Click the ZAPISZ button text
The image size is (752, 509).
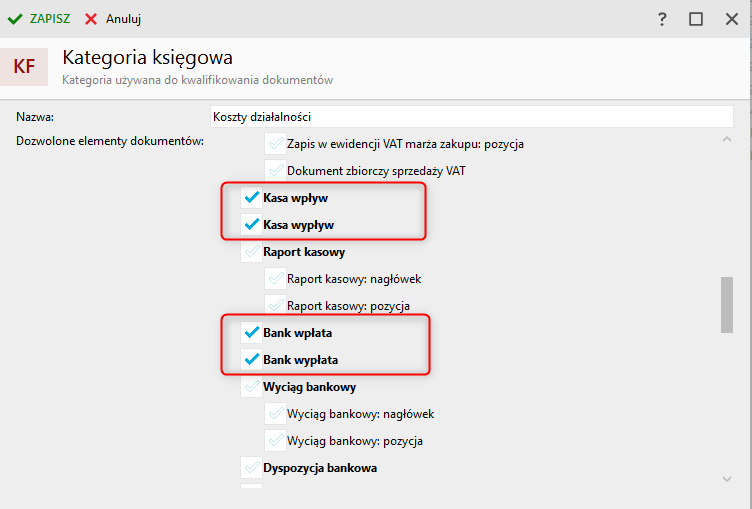click(x=50, y=19)
